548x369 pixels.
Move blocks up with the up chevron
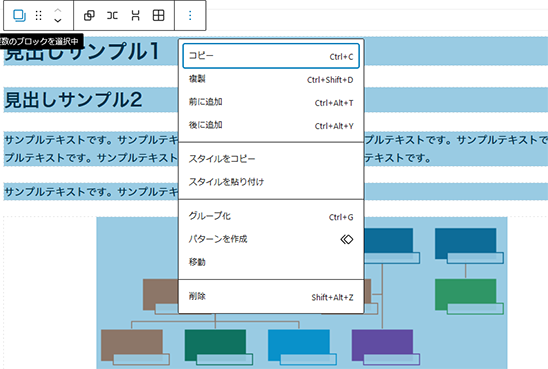pyautogui.click(x=58, y=10)
